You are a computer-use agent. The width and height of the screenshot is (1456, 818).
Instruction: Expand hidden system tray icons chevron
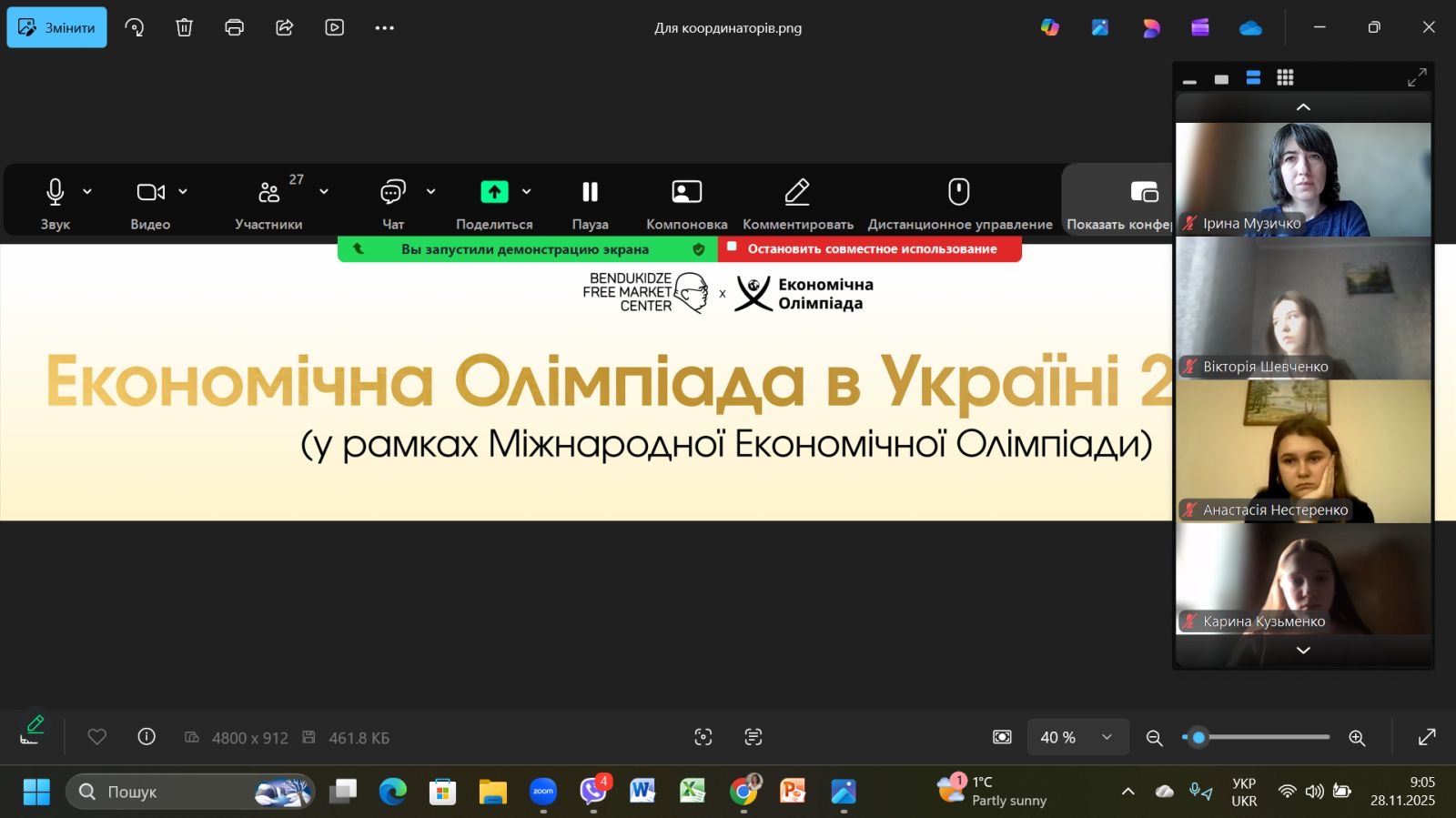click(x=1127, y=792)
